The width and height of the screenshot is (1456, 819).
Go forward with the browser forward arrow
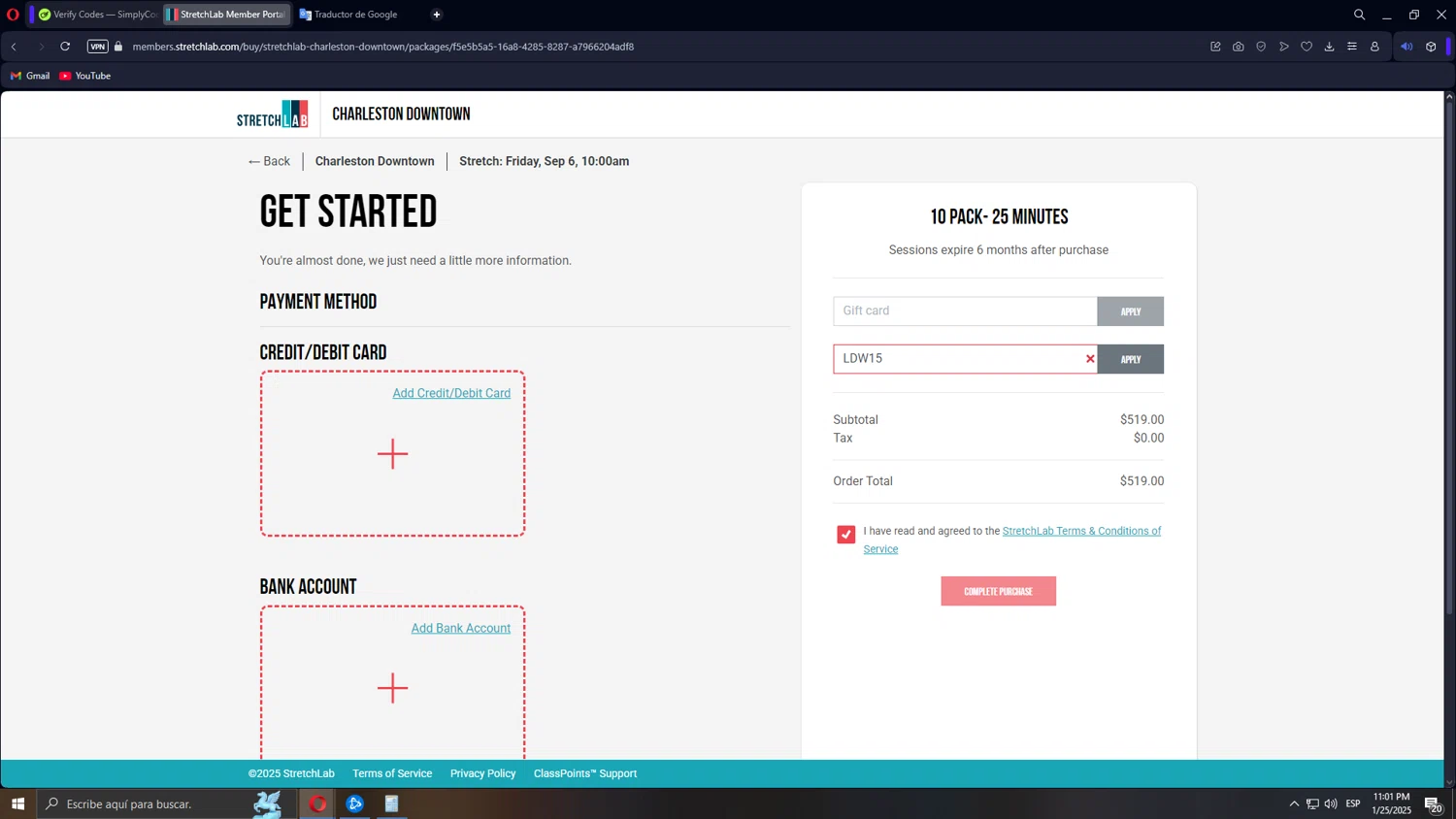pos(41,47)
